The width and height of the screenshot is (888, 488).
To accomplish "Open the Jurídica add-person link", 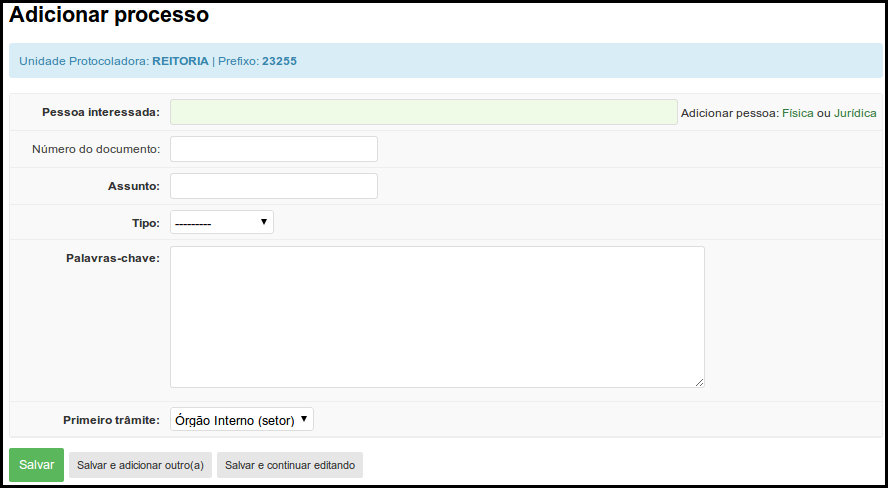I will tap(855, 113).
